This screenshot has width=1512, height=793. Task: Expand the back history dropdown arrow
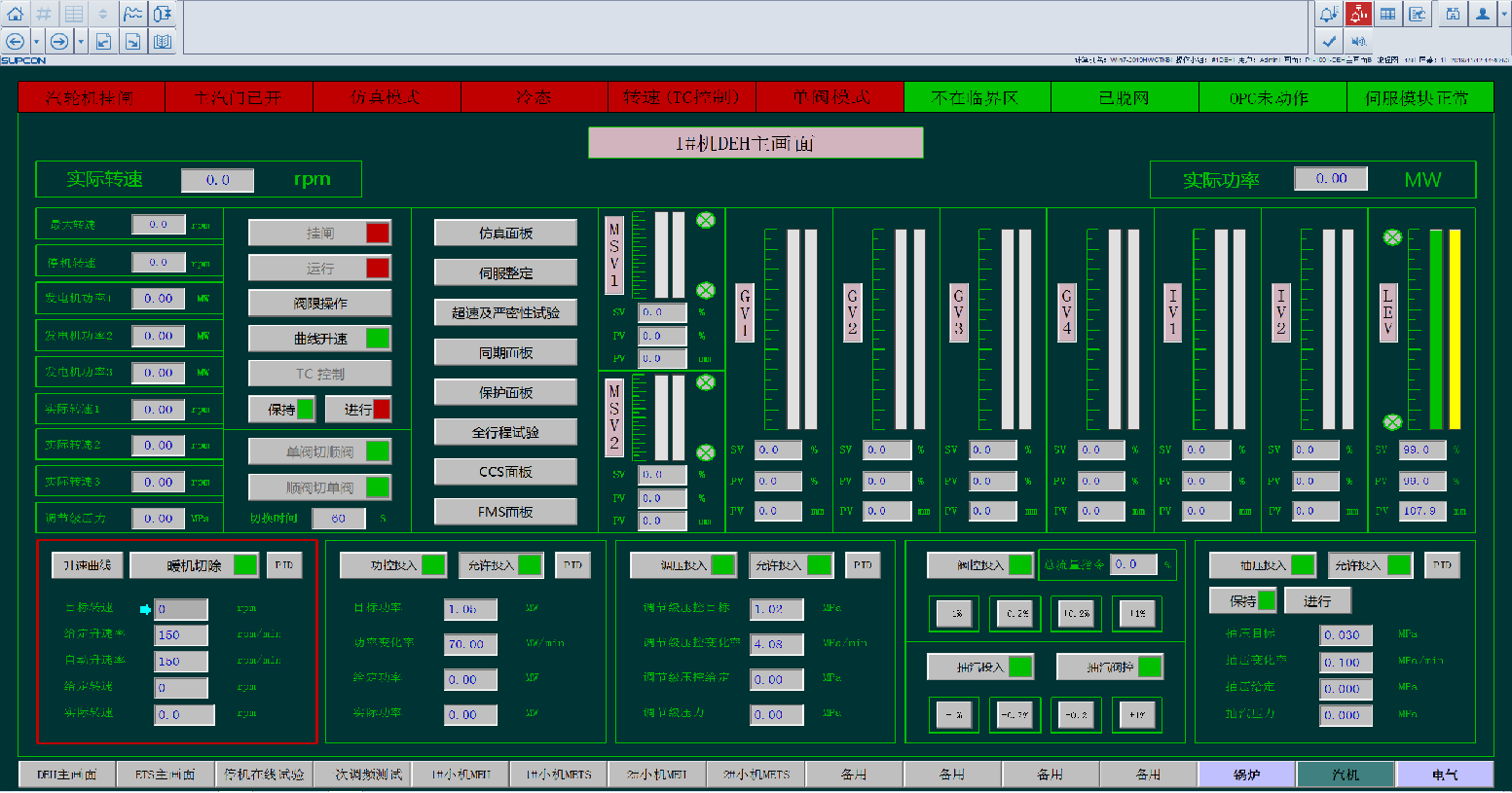tap(36, 41)
